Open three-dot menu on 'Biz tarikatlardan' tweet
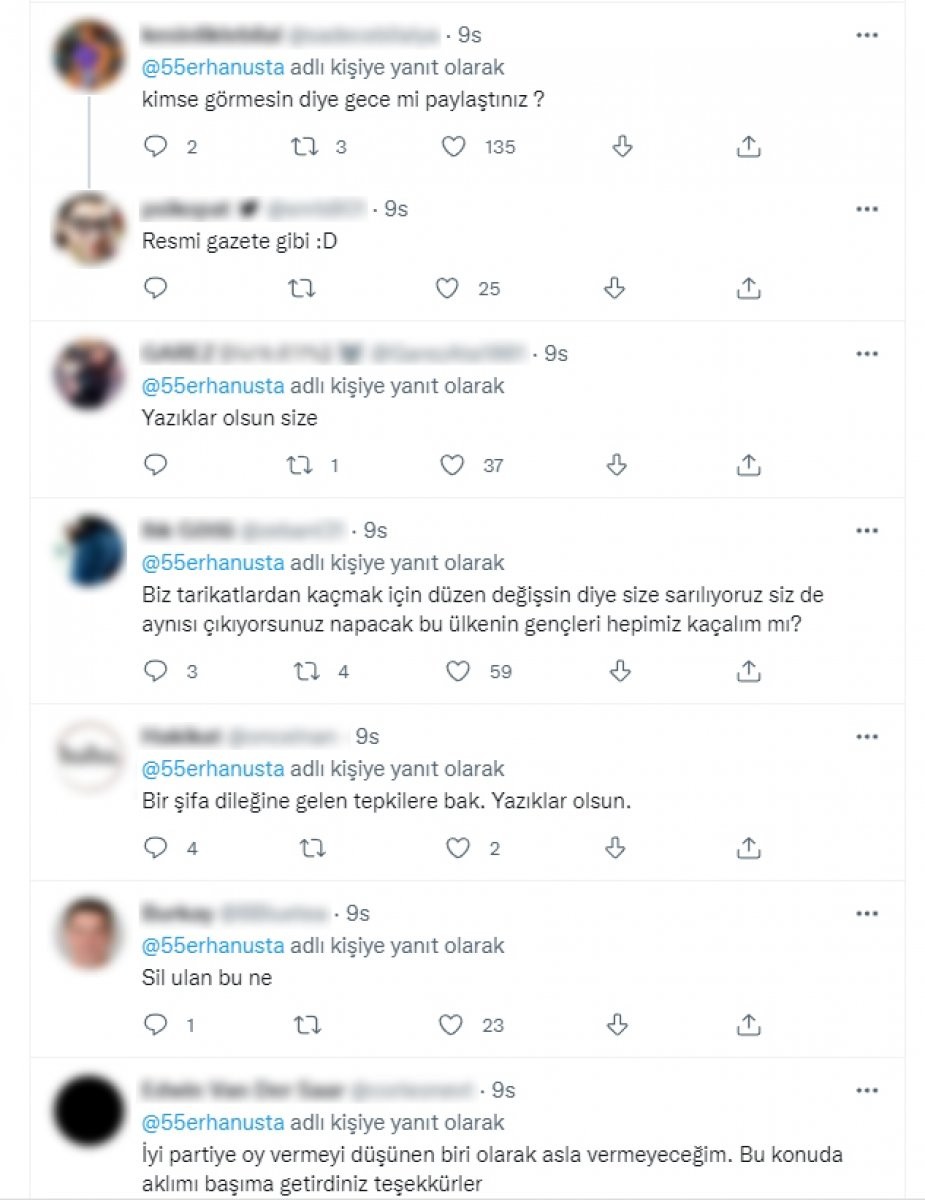The width and height of the screenshot is (925, 1200). tap(867, 530)
